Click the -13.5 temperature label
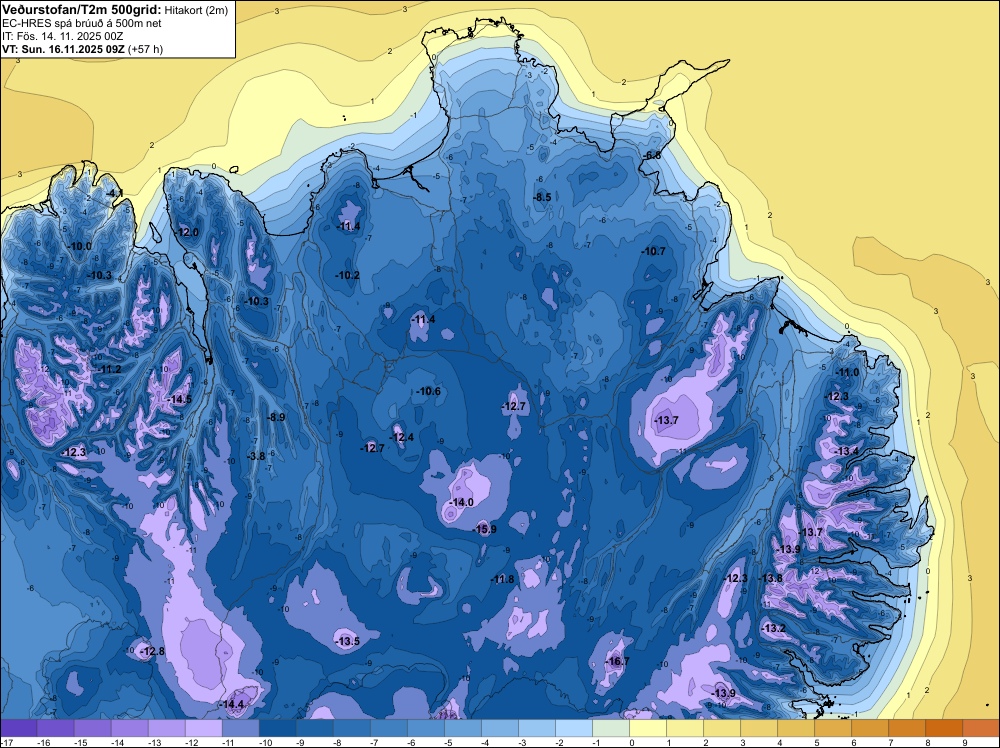The width and height of the screenshot is (1000, 748). (x=348, y=641)
